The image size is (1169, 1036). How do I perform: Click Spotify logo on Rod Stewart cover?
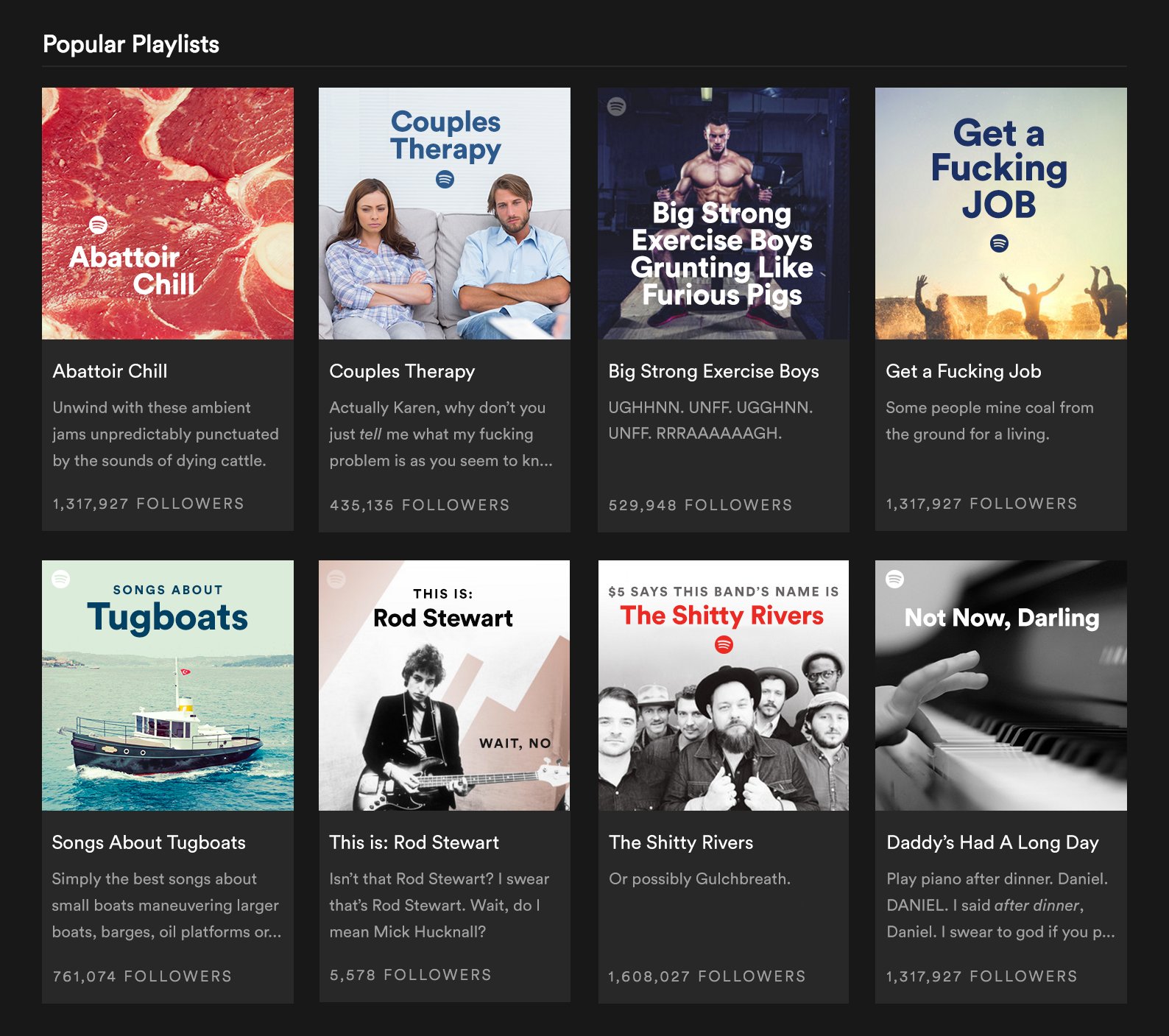click(x=336, y=579)
